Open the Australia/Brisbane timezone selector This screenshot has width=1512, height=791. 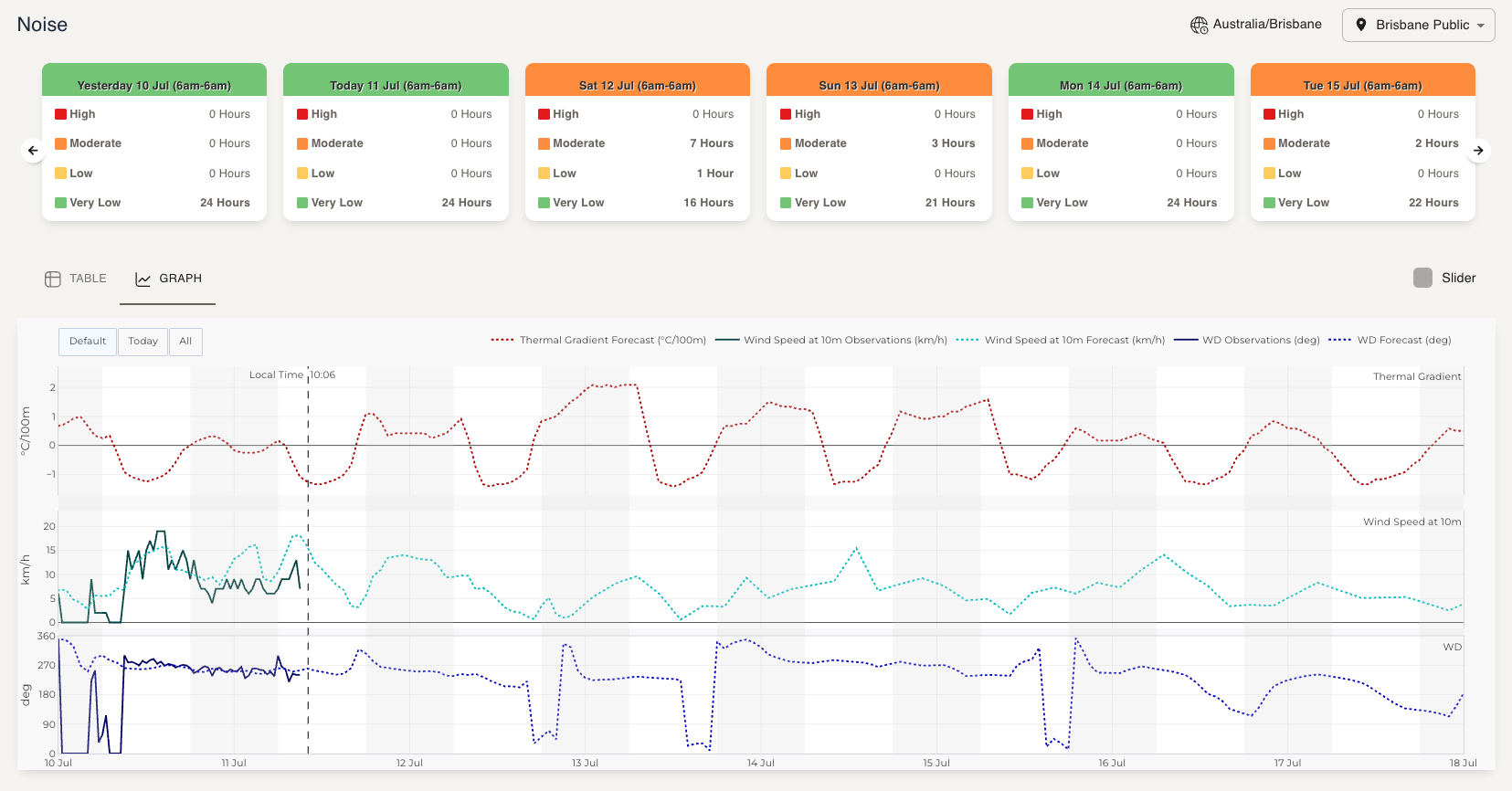coord(1266,25)
